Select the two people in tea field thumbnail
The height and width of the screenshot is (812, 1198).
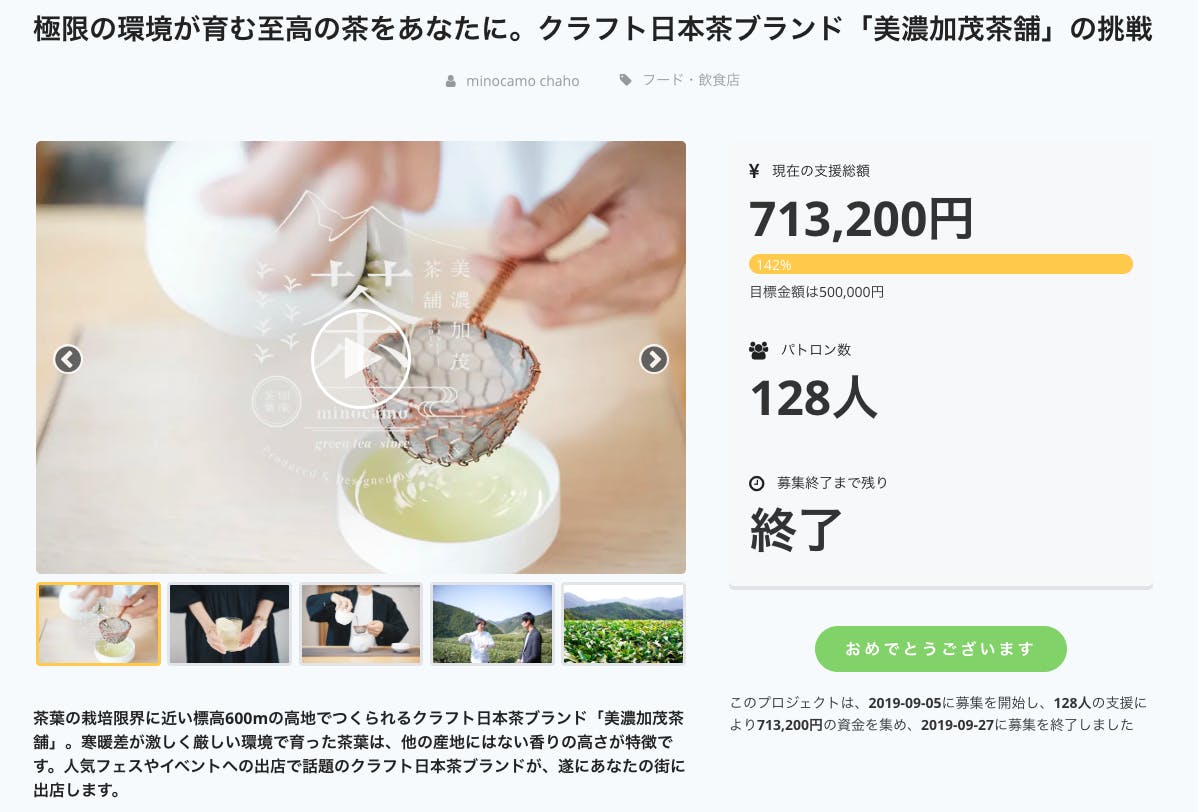492,624
